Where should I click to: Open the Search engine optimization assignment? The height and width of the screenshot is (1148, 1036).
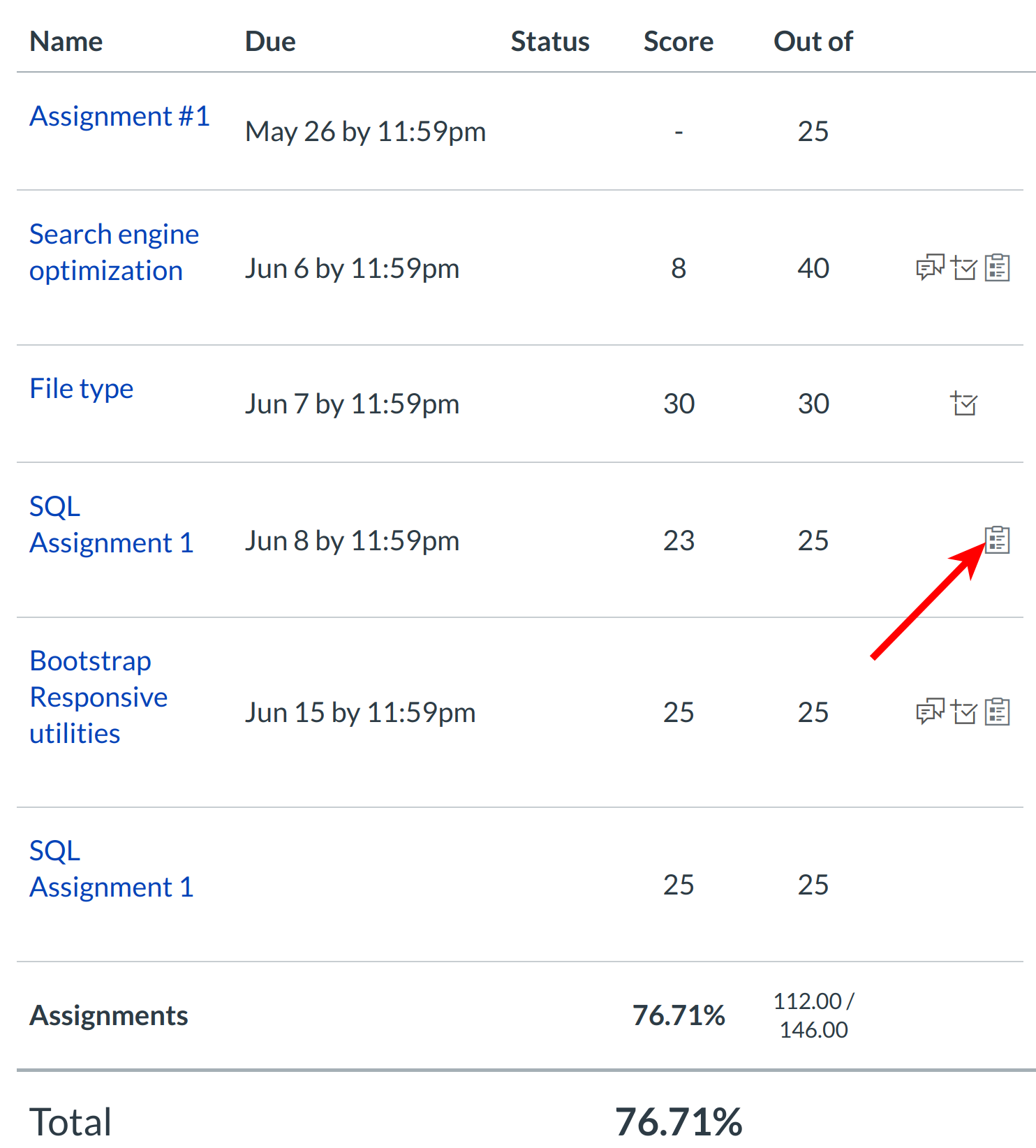coord(114,251)
